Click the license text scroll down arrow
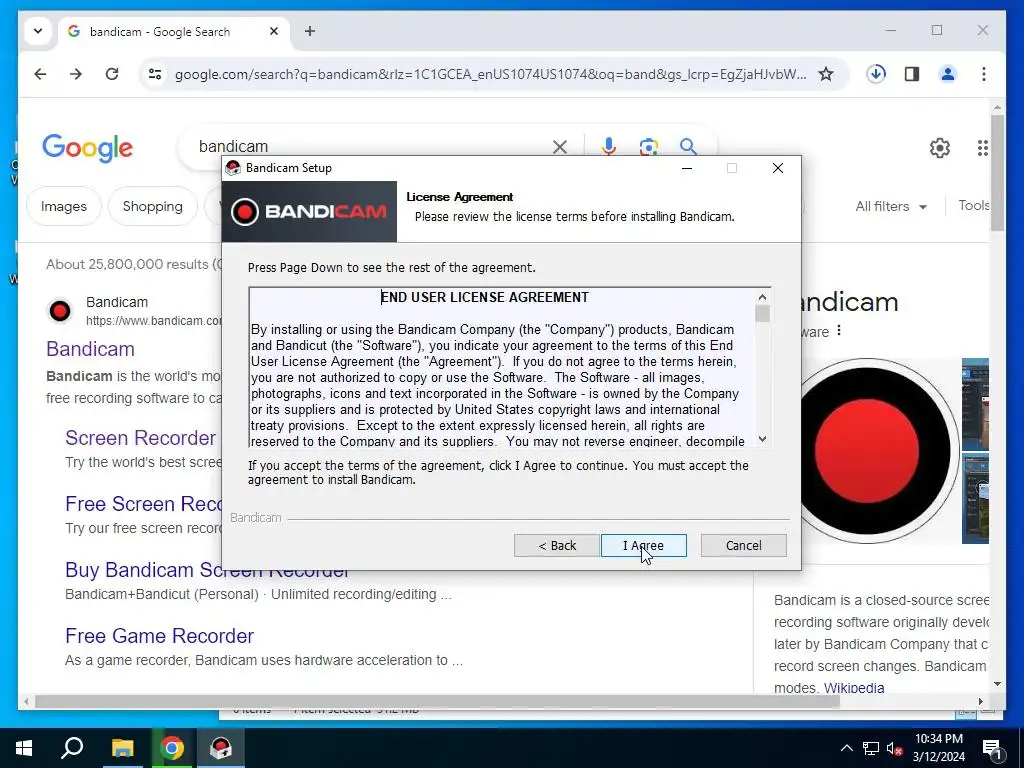Viewport: 1024px width, 768px height. (x=762, y=439)
